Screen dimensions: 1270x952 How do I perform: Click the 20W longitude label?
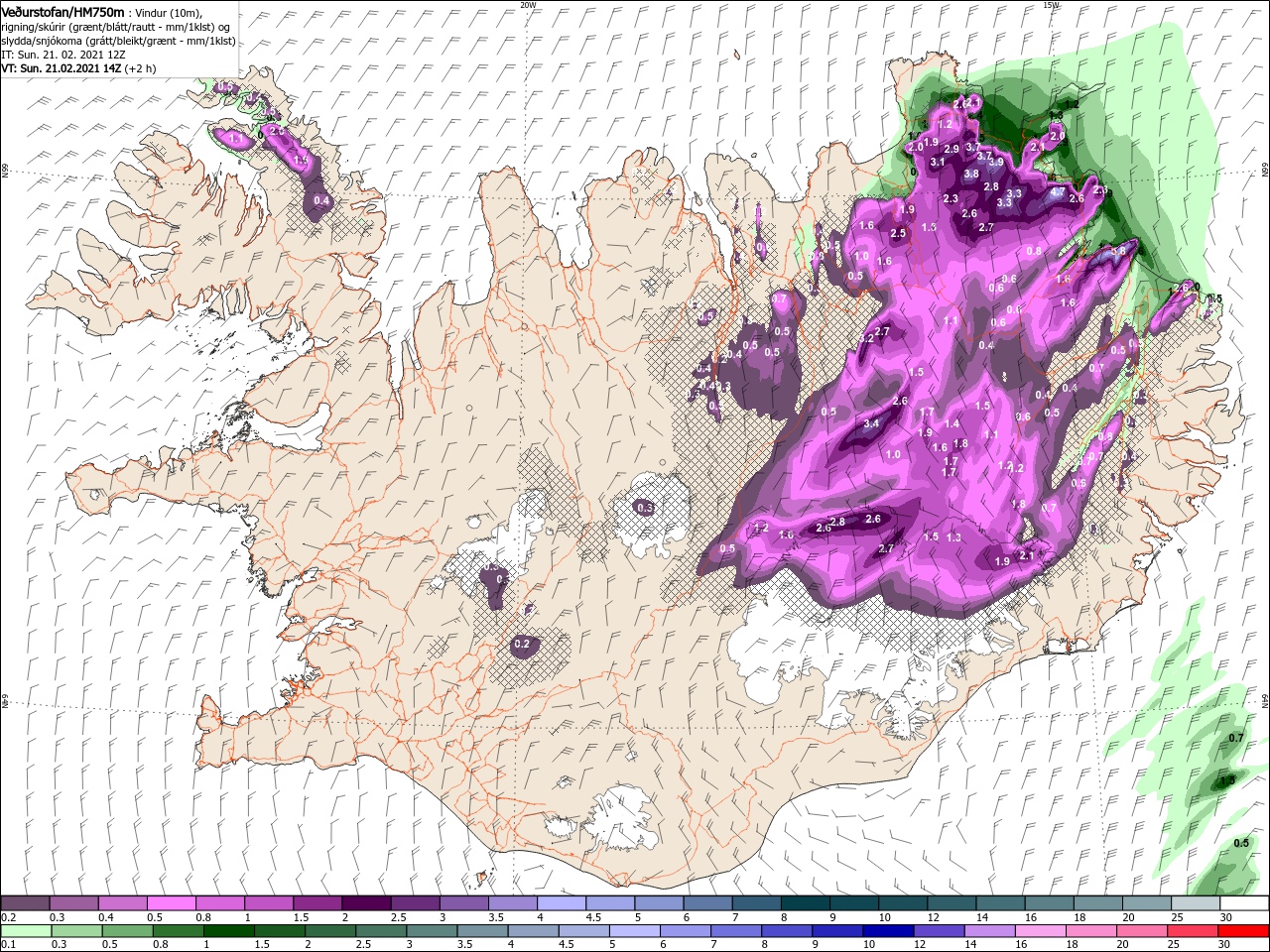(x=528, y=4)
